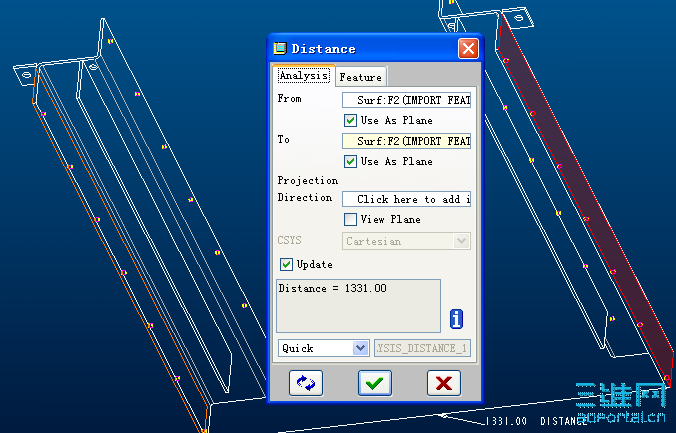
Task: Click the Distance dialog title icon
Action: click(x=280, y=48)
